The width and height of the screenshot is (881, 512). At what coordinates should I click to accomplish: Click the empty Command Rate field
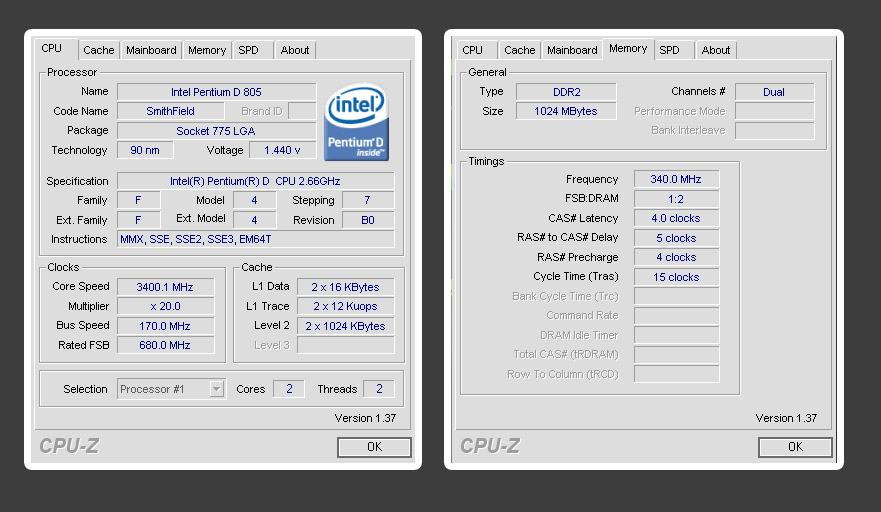coord(676,315)
